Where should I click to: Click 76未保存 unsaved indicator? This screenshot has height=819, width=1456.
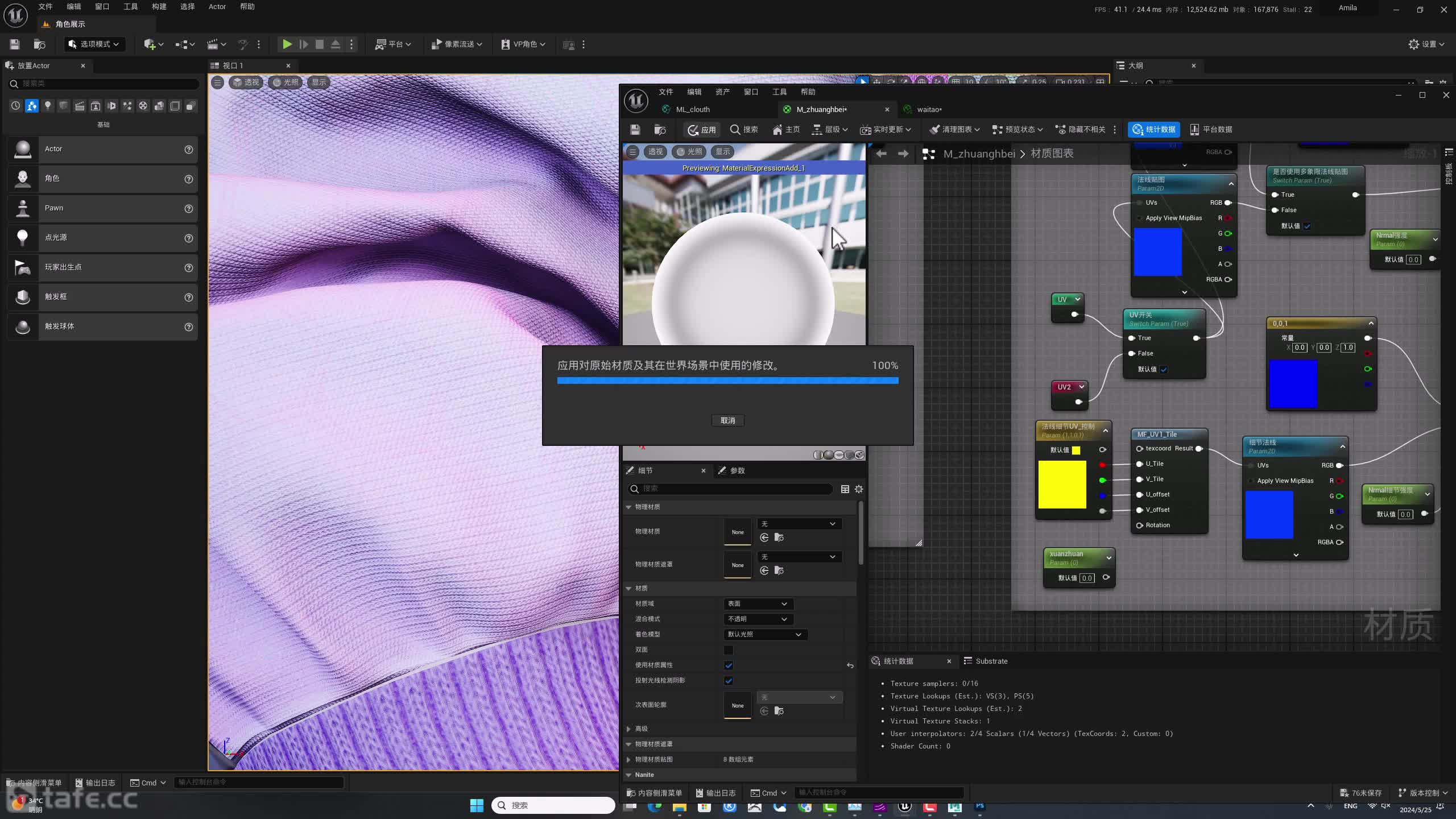(x=1360, y=793)
